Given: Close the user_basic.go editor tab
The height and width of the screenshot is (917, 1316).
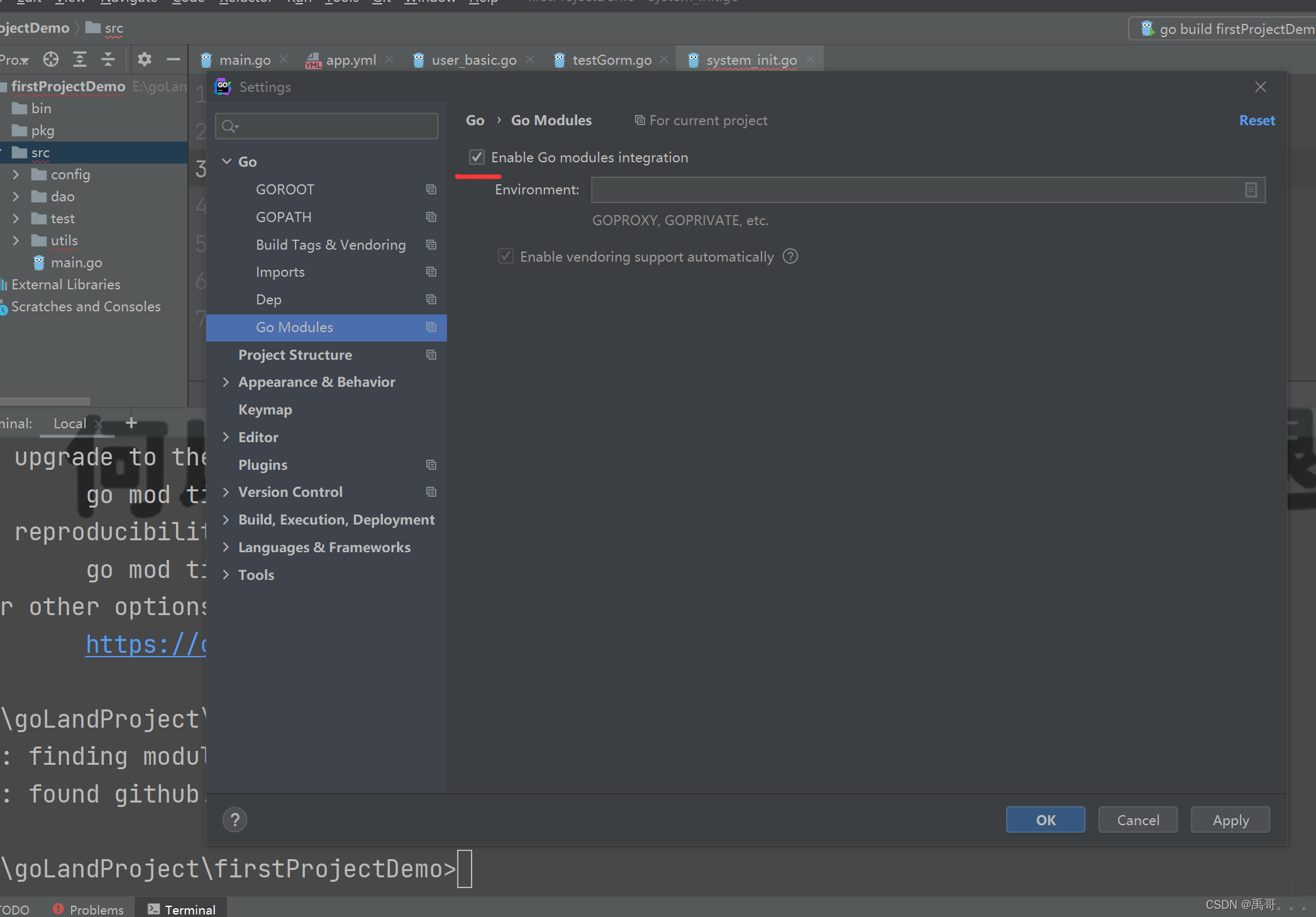Looking at the screenshot, I should coord(531,59).
